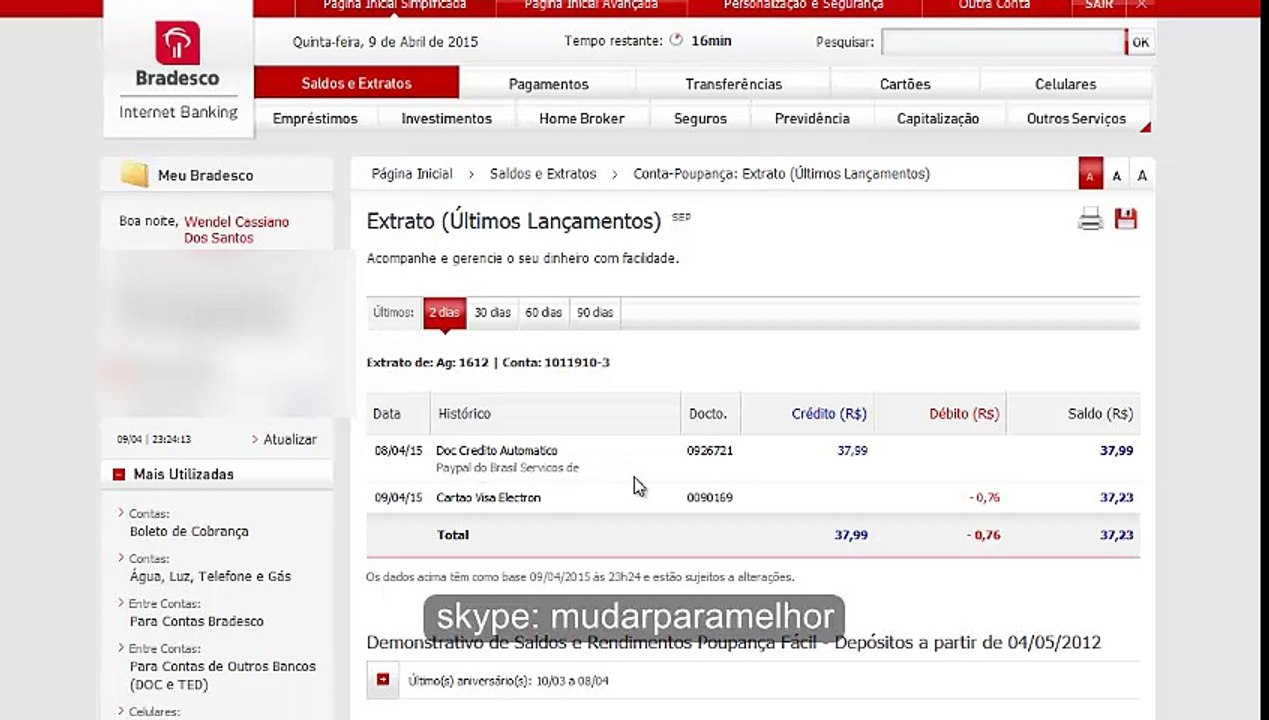Print the statement with the printer icon
The width and height of the screenshot is (1269, 720).
[x=1090, y=219]
